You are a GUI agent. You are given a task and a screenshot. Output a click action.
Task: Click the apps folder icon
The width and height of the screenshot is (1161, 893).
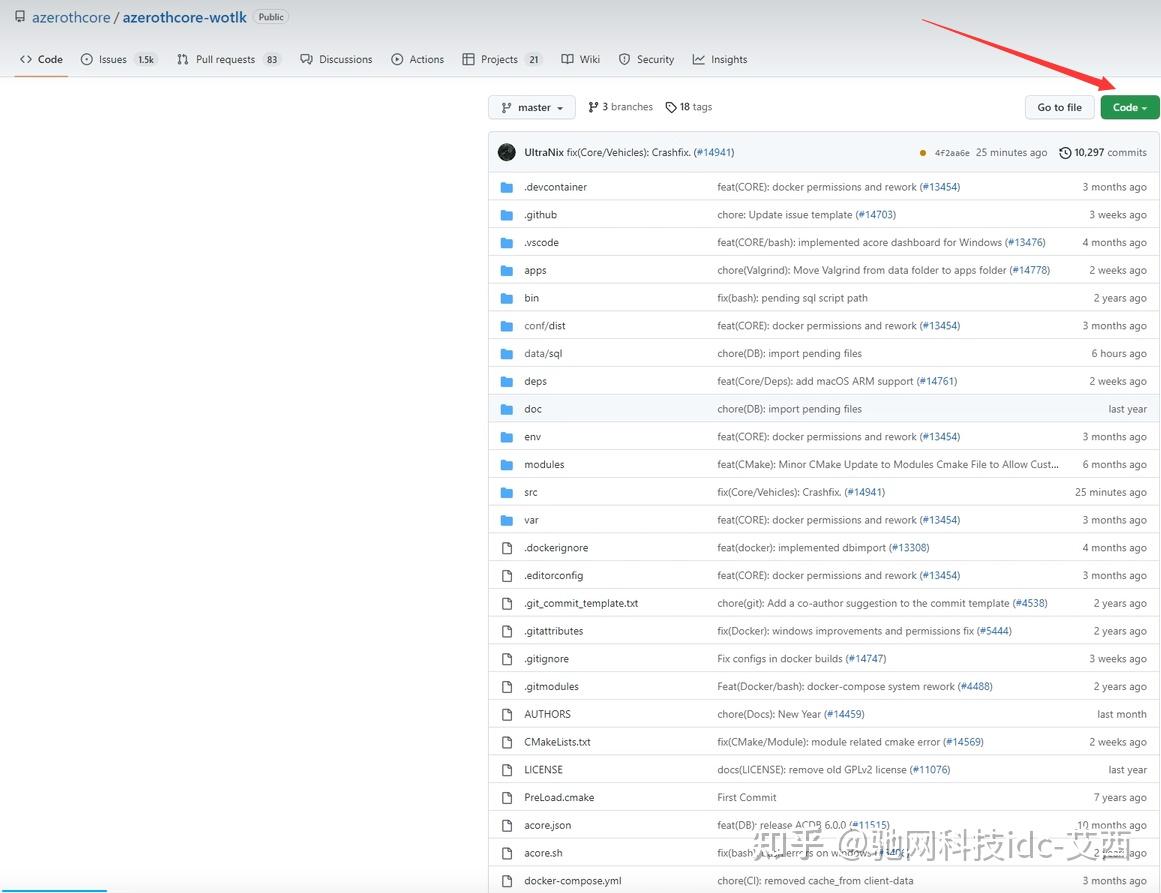[x=506, y=270]
